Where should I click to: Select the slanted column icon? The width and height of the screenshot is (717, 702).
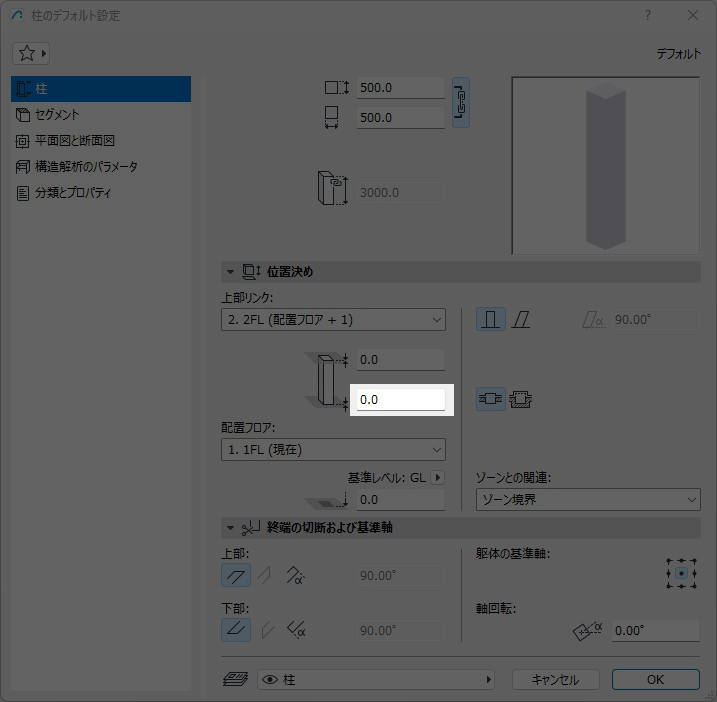(x=522, y=320)
